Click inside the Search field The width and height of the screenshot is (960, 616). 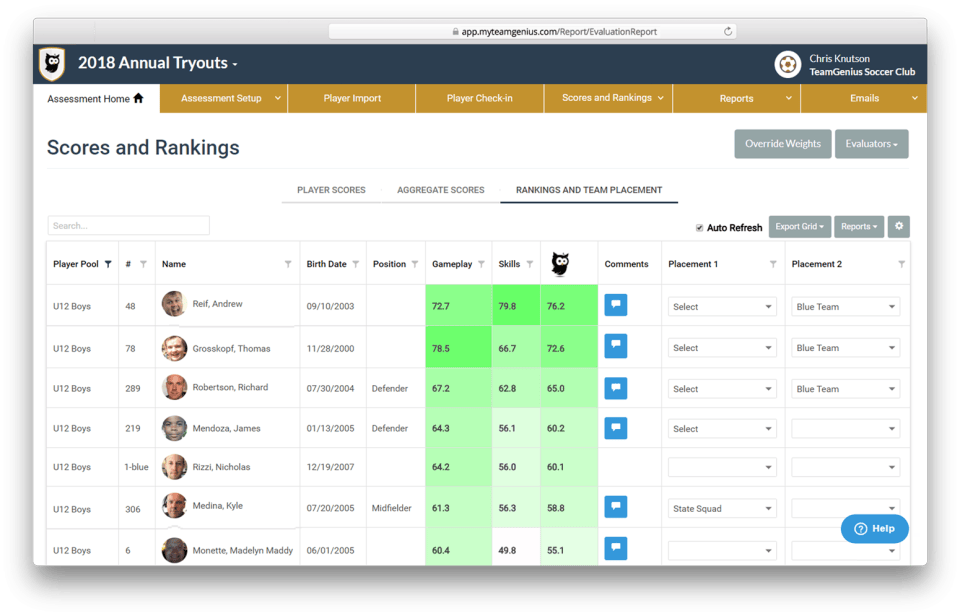[x=128, y=225]
